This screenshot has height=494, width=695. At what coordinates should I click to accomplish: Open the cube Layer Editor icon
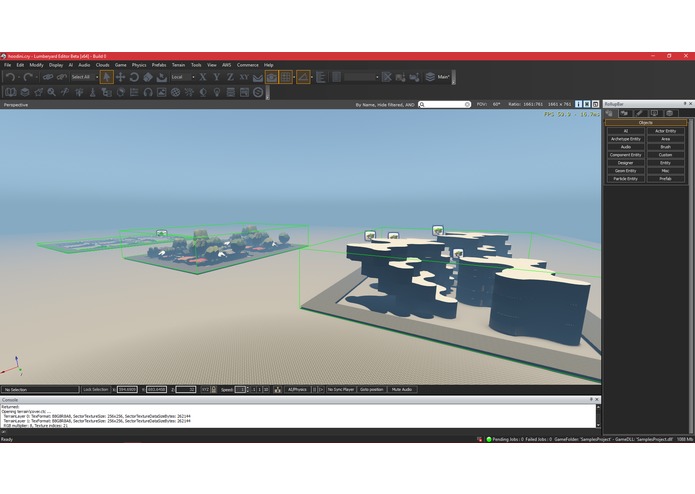click(x=25, y=92)
